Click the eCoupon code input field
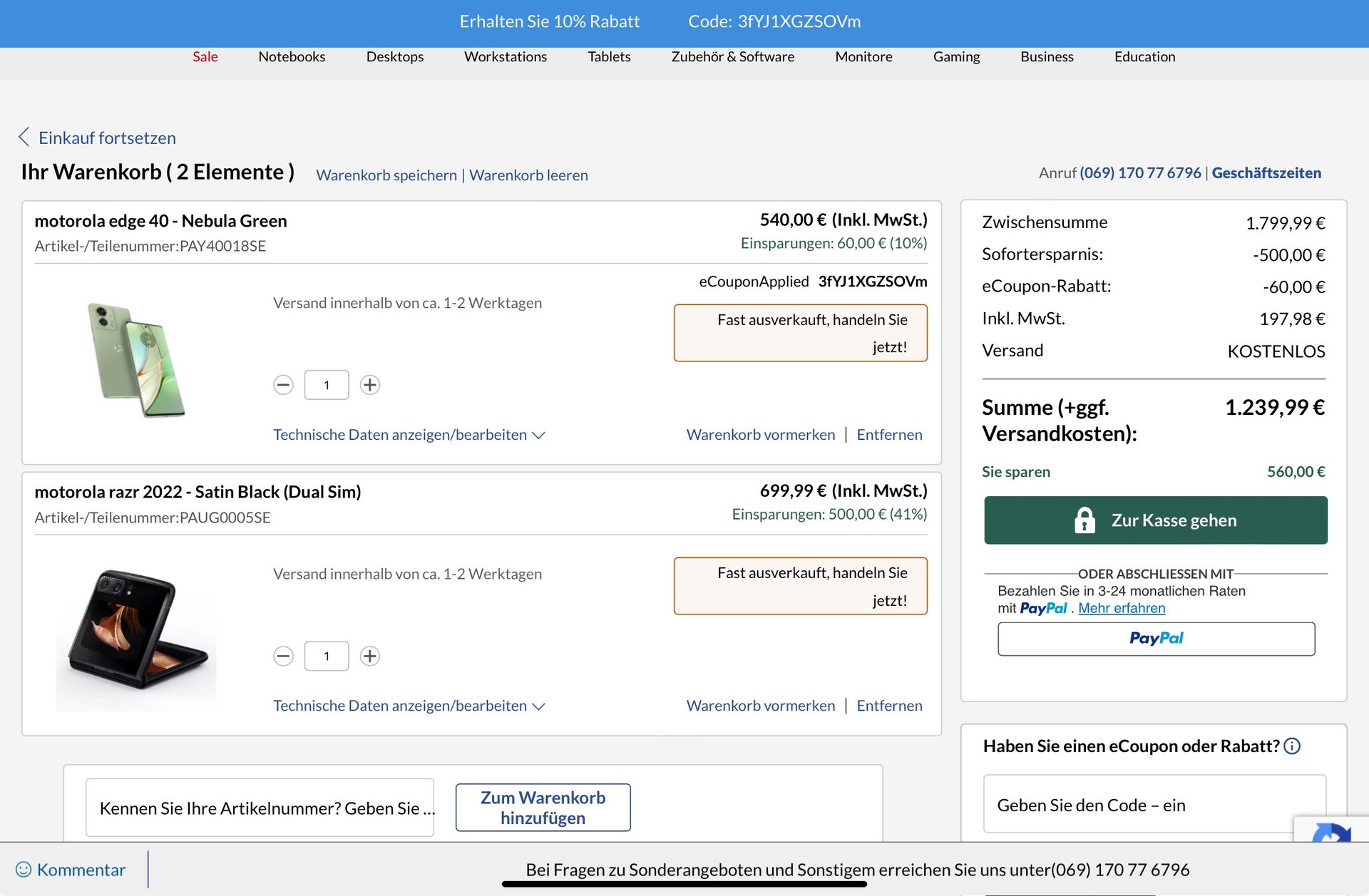Image resolution: width=1369 pixels, height=896 pixels. pyautogui.click(x=1141, y=805)
